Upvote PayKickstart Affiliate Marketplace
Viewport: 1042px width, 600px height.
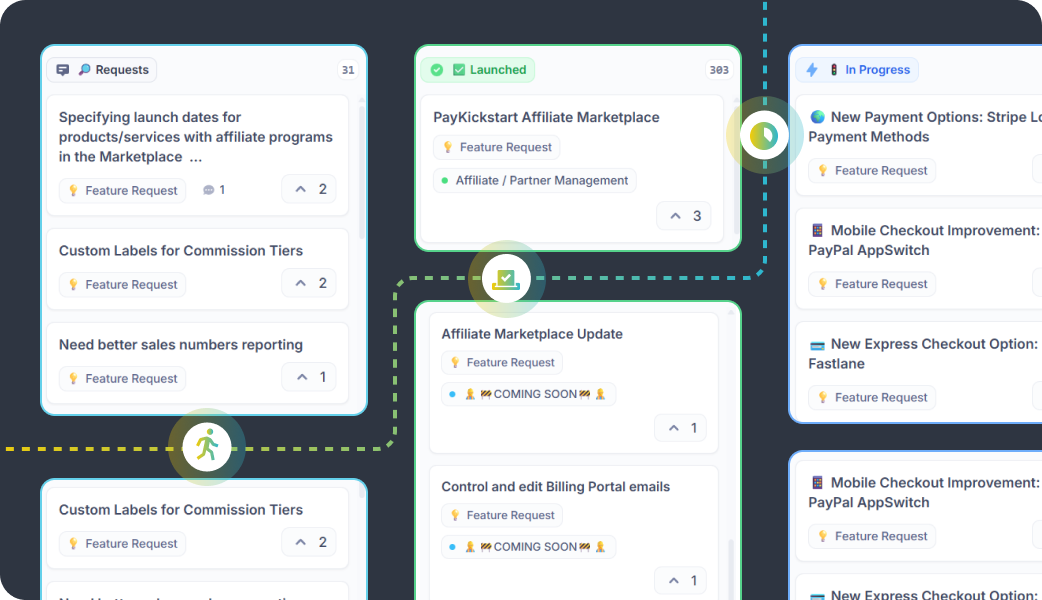[x=684, y=216]
